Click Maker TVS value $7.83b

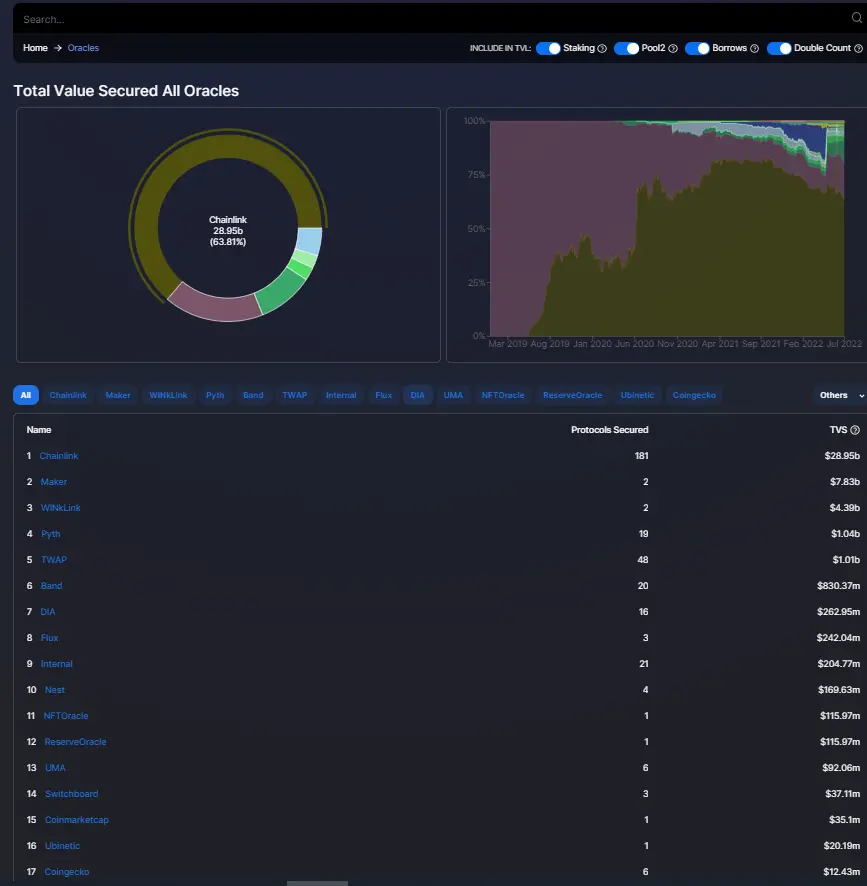(844, 482)
